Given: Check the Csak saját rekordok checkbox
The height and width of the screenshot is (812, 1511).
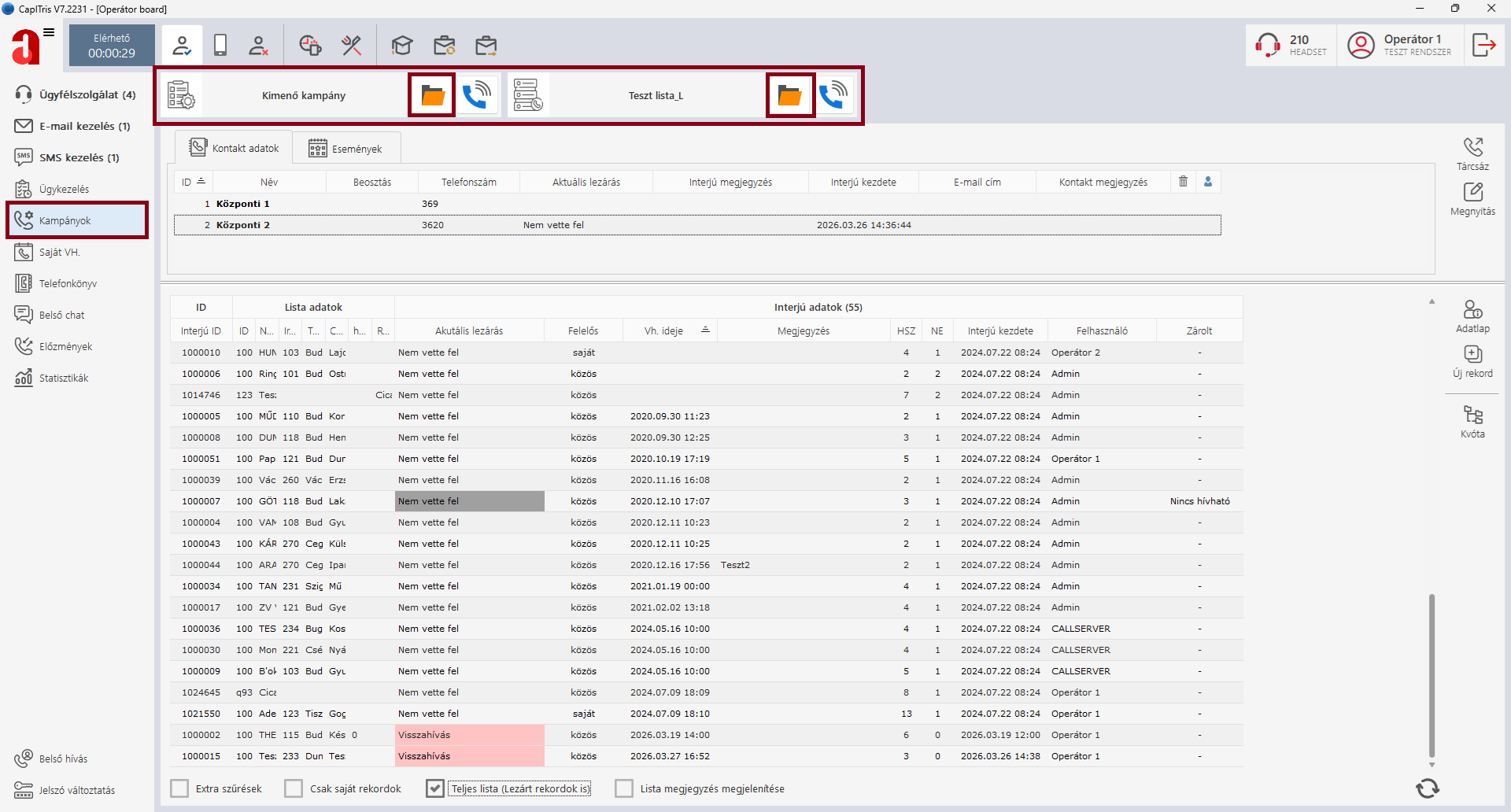Looking at the screenshot, I should [x=294, y=788].
